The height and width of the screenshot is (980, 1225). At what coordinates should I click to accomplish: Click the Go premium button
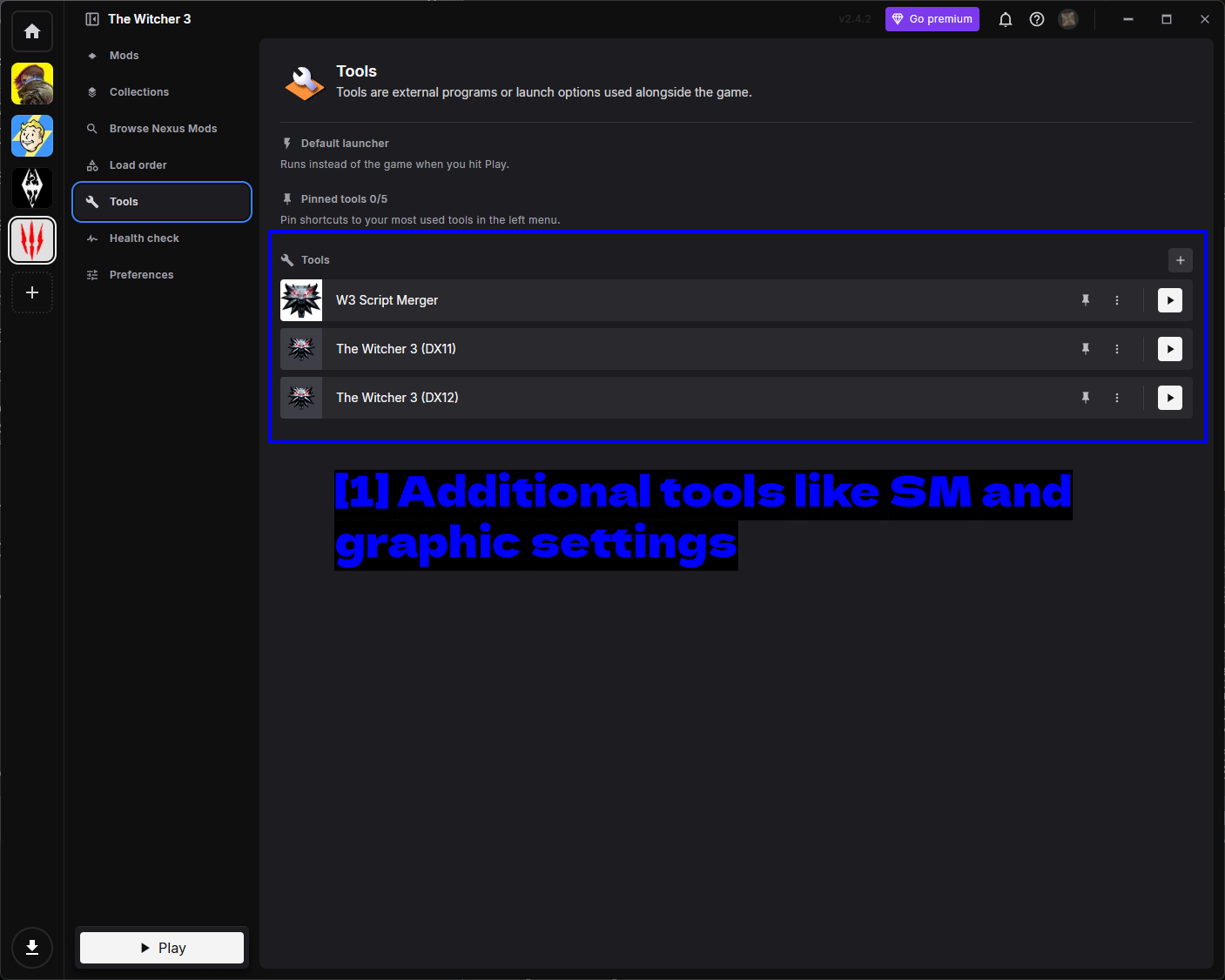(x=932, y=19)
